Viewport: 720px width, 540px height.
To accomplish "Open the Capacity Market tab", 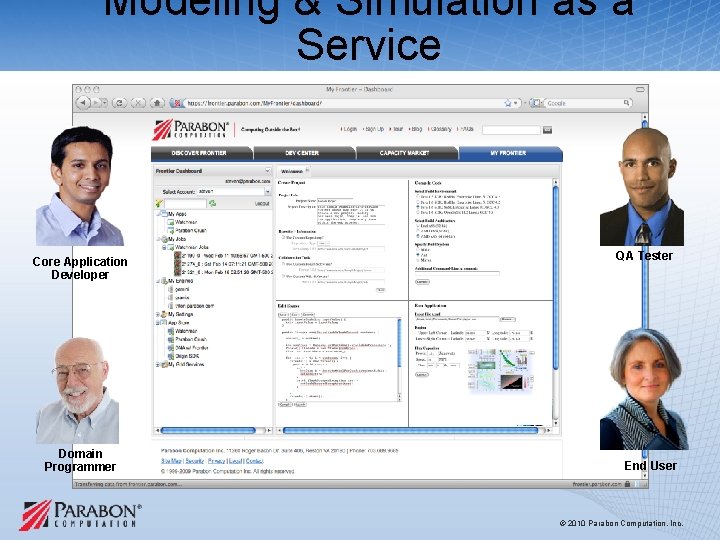I will (406, 153).
